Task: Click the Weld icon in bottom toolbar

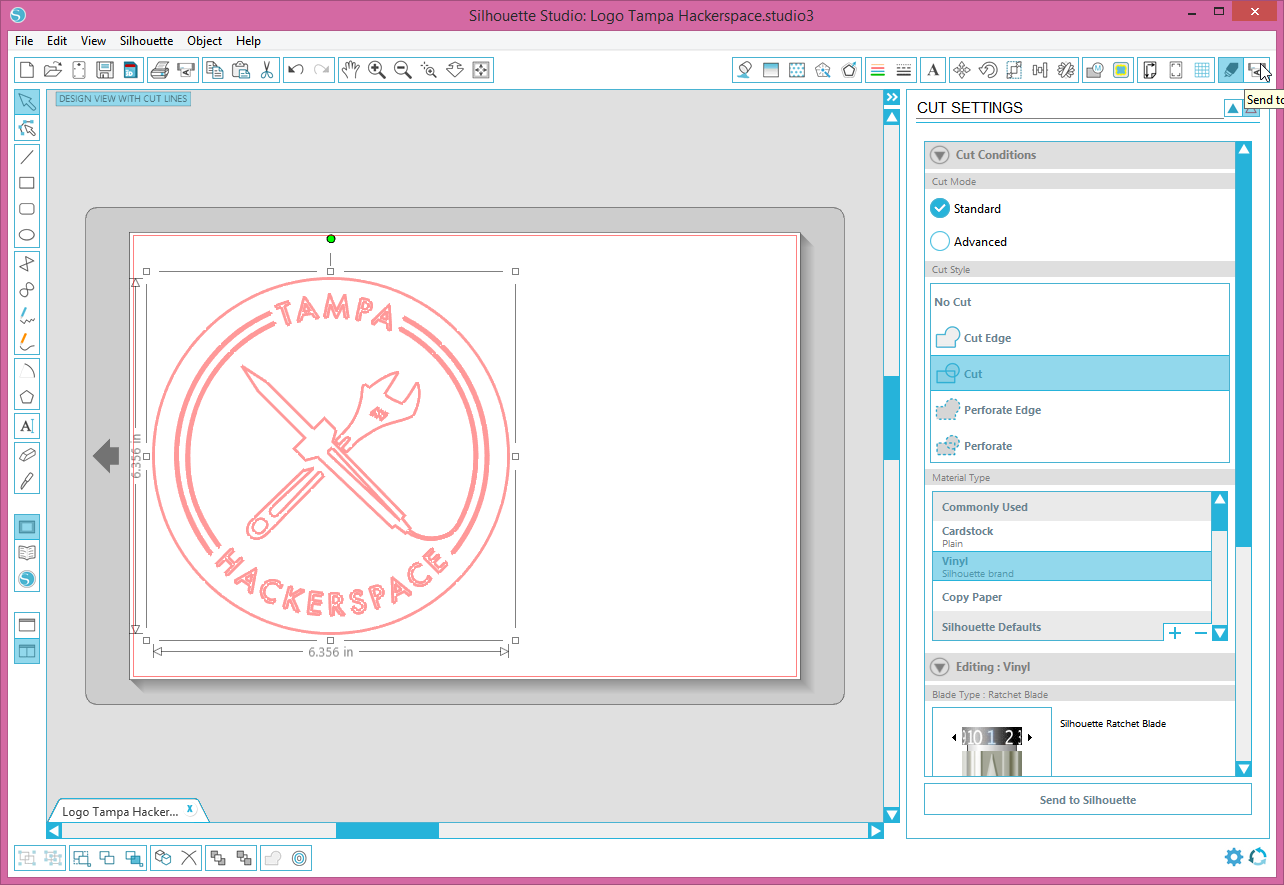Action: point(271,857)
